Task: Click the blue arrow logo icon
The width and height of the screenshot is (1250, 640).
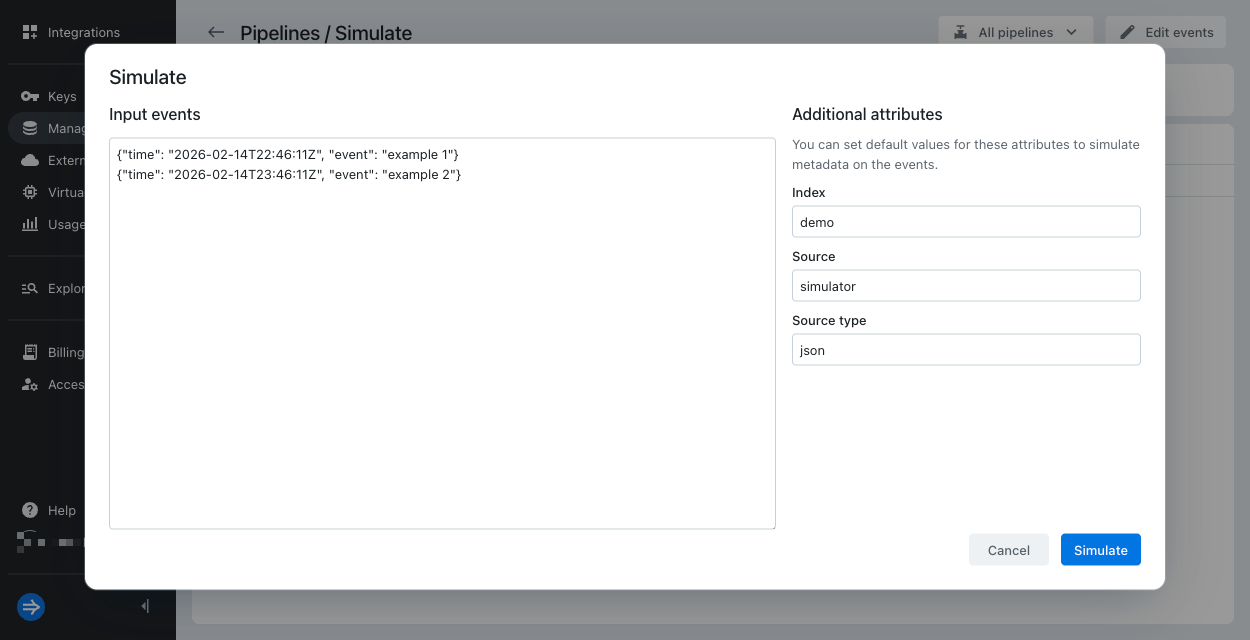Action: pyautogui.click(x=31, y=606)
